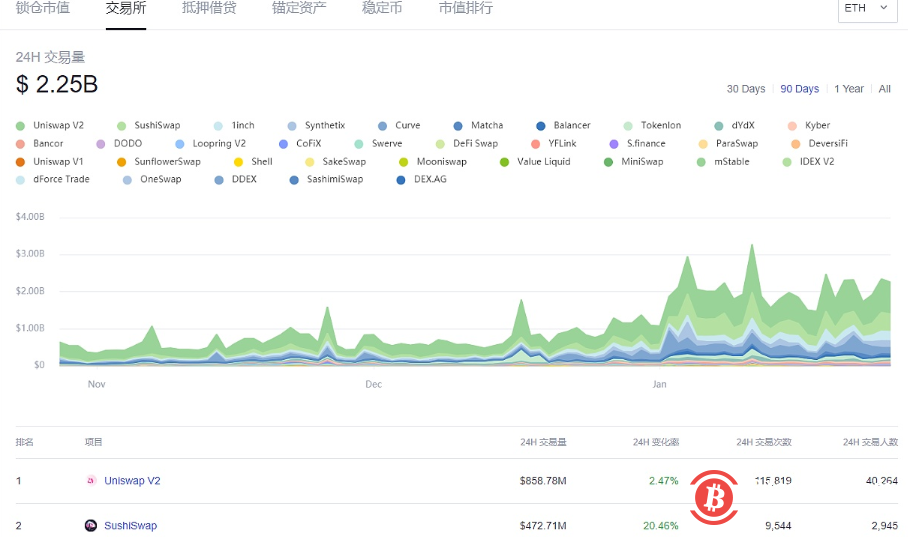Click the 排名 column header
This screenshot has height=537, width=908.
(25, 442)
